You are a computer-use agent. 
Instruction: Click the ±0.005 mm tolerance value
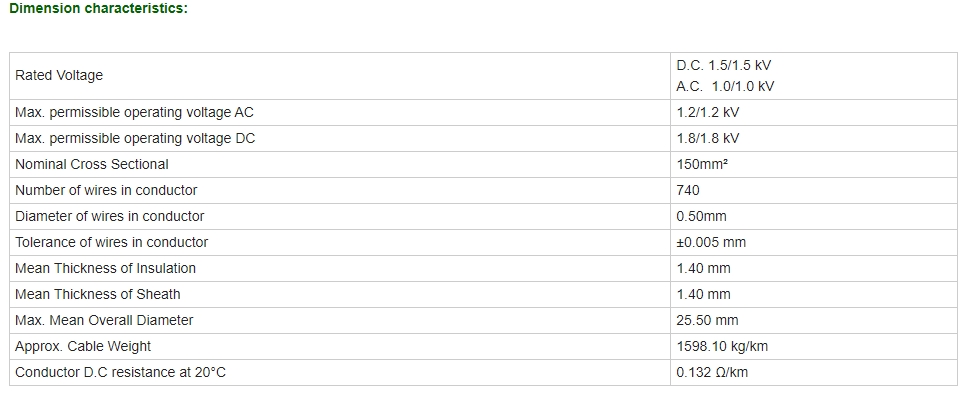pyautogui.click(x=711, y=243)
